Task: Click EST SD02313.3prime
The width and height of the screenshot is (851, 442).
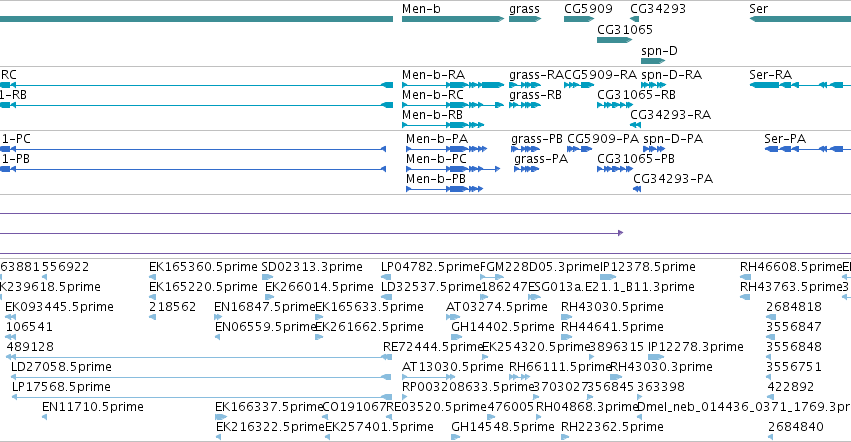Action: click(267, 277)
